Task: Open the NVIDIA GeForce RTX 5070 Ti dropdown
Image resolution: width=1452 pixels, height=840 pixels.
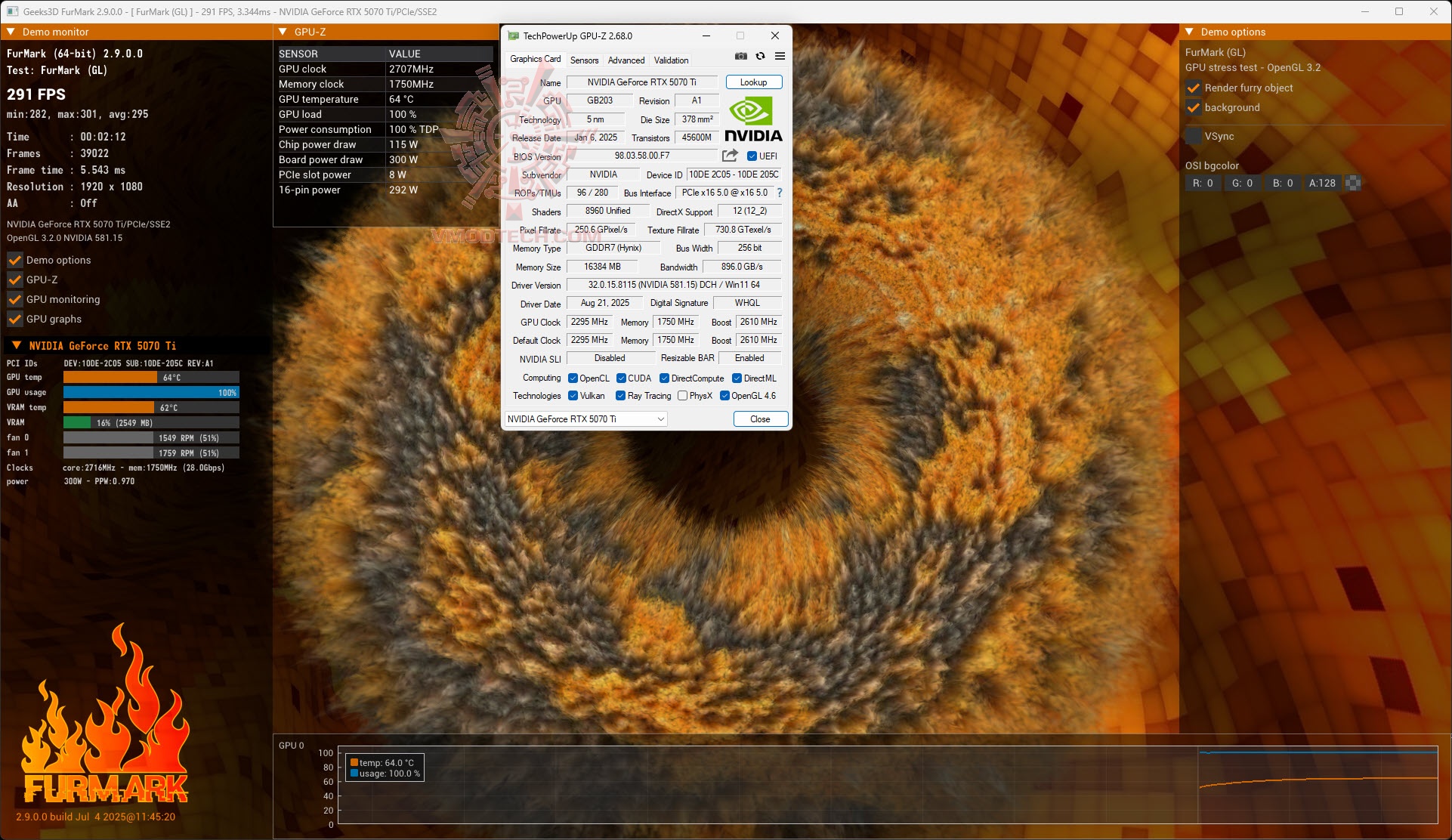Action: (x=585, y=419)
